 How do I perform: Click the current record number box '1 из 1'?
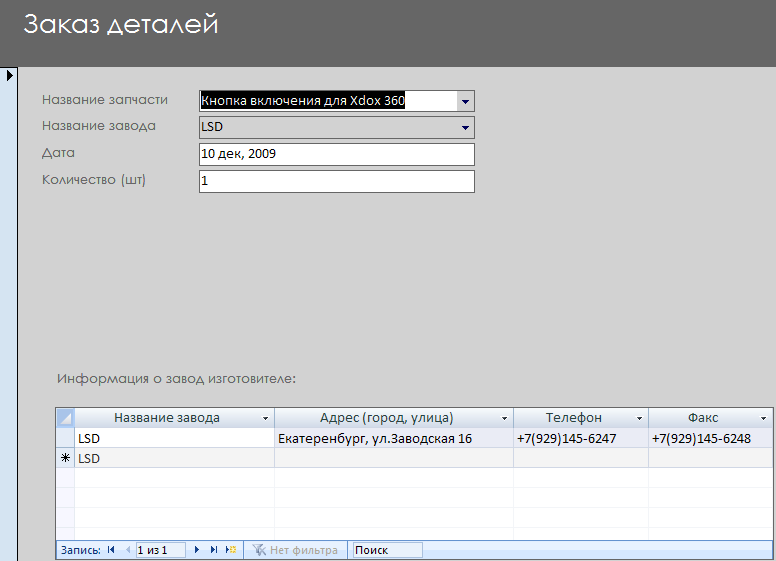pyautogui.click(x=161, y=550)
